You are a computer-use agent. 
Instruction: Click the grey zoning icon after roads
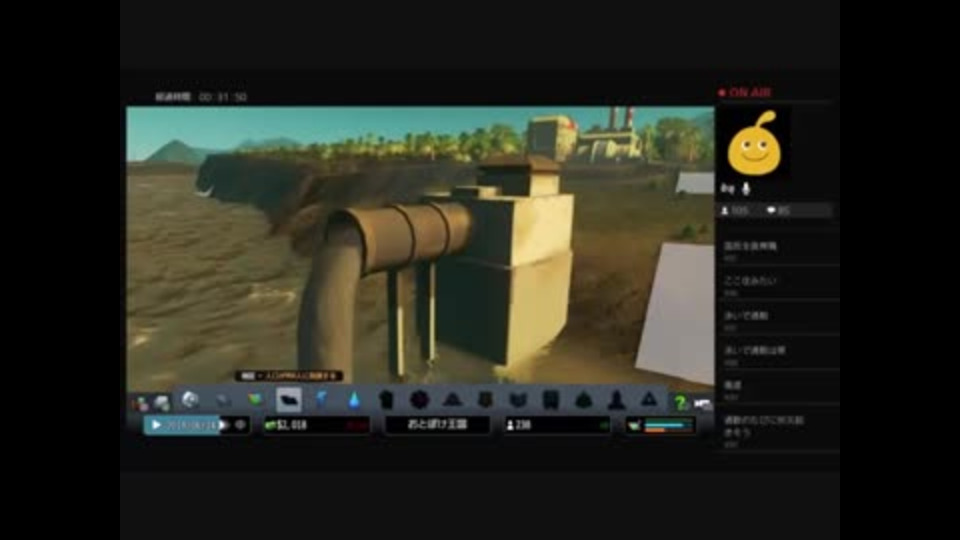click(223, 400)
